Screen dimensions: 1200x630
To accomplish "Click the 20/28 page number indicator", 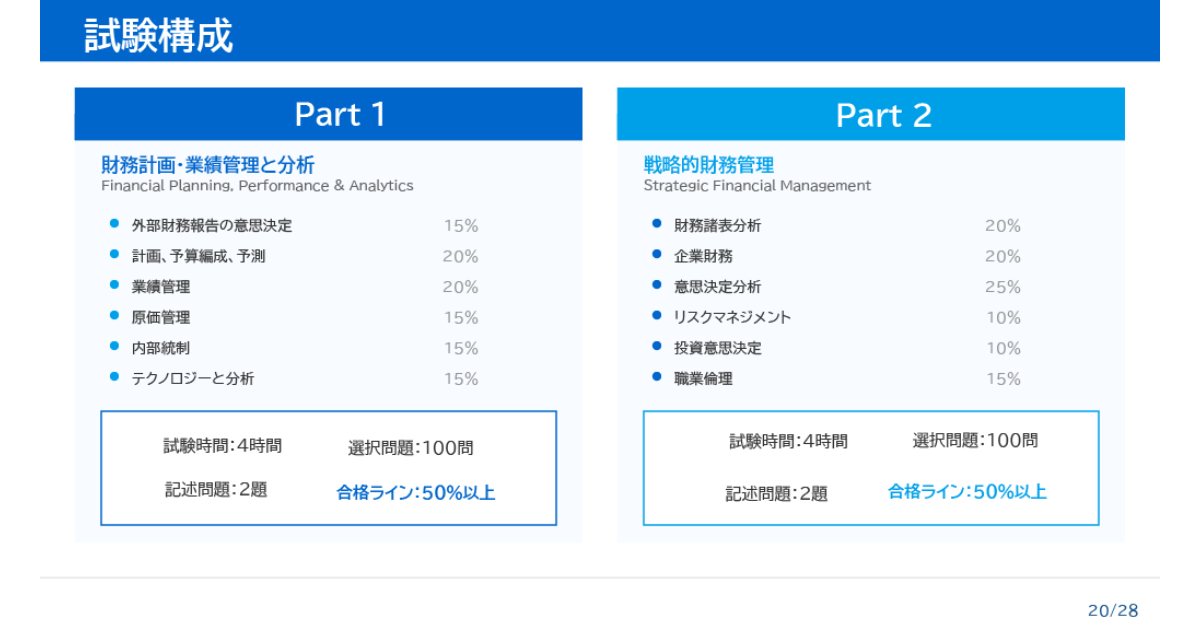I will (x=1113, y=610).
